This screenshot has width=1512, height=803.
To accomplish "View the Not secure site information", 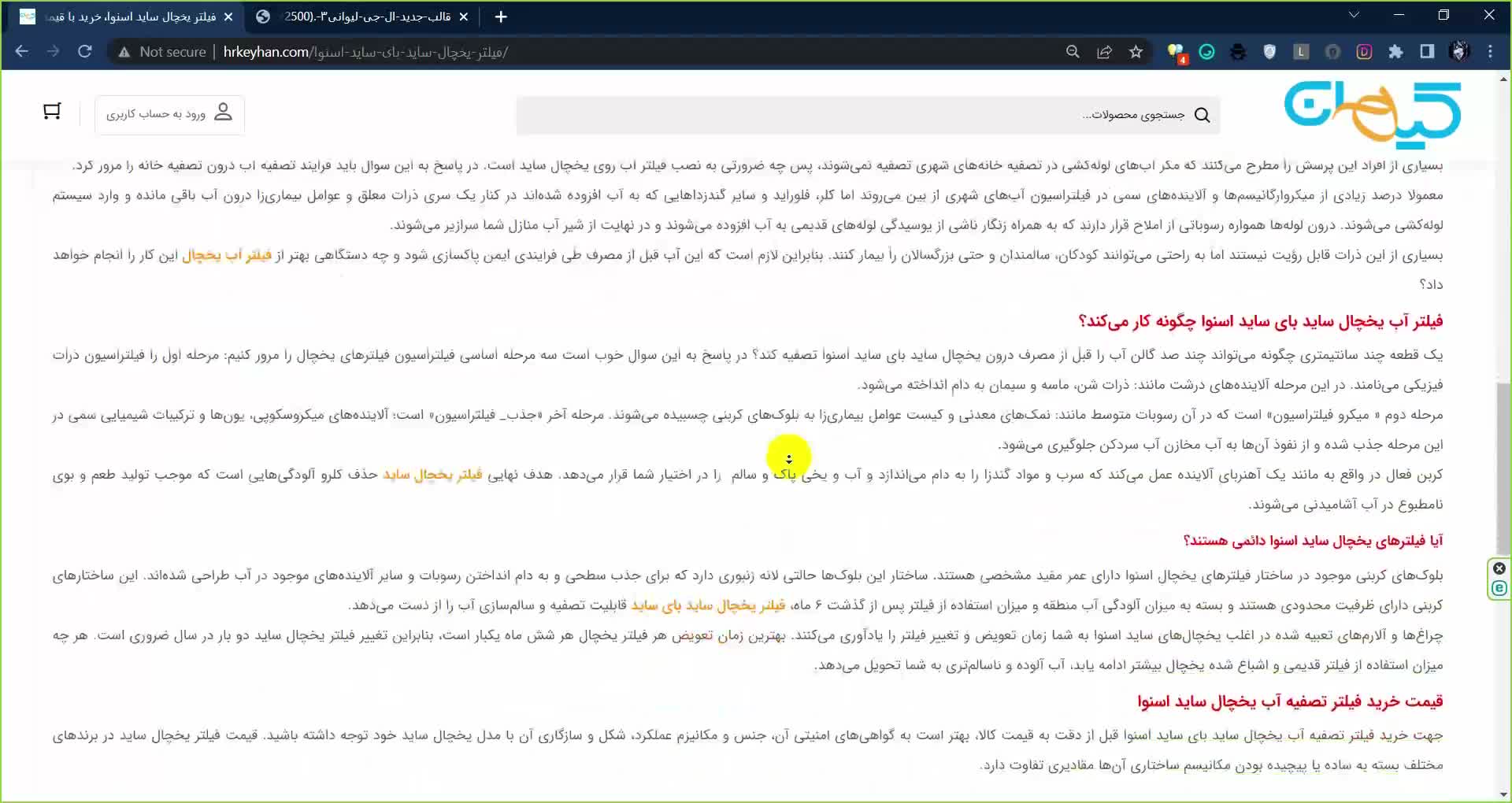I will pyautogui.click(x=162, y=52).
